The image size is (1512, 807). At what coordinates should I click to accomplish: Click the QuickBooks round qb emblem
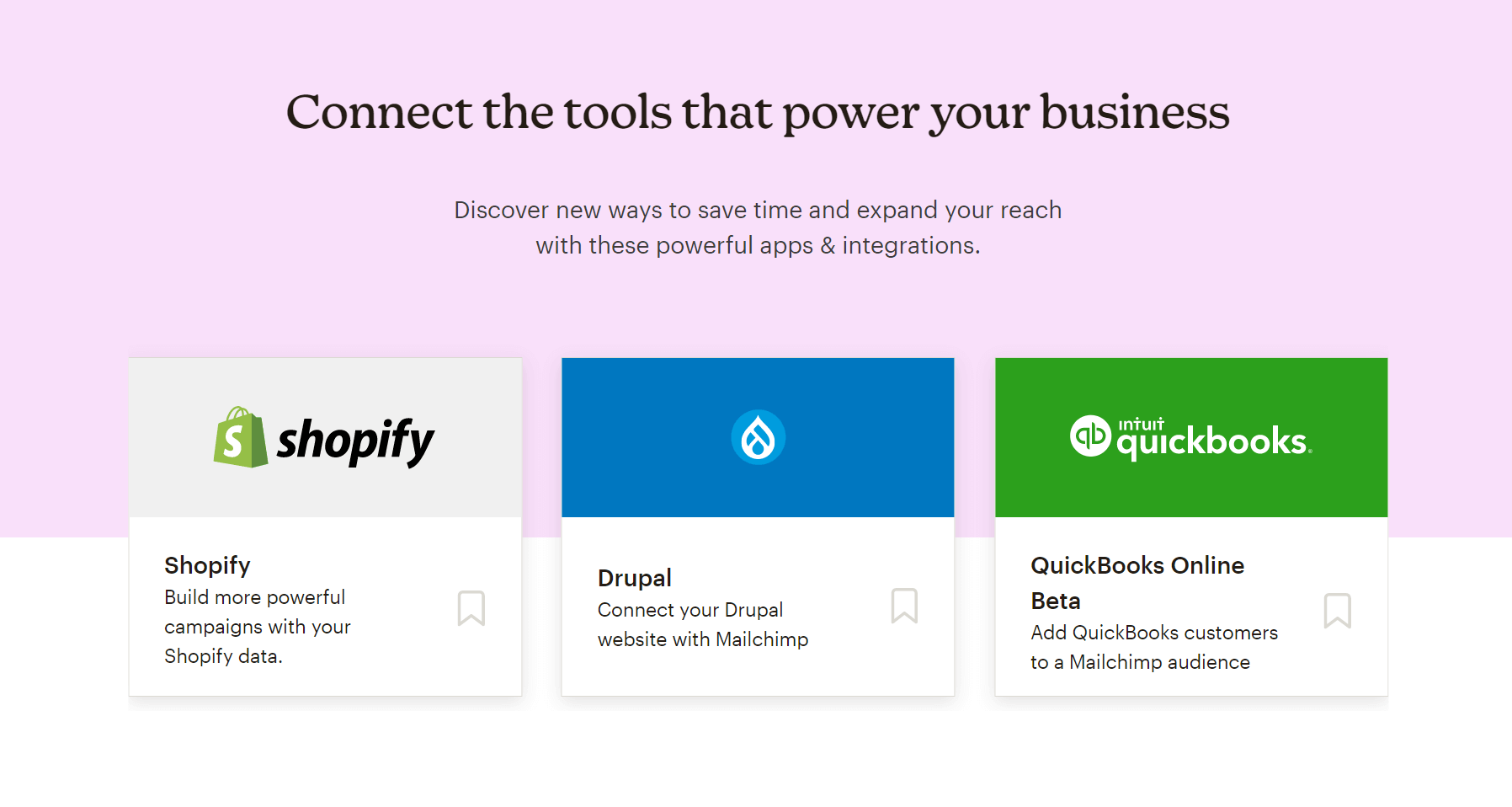[1090, 436]
